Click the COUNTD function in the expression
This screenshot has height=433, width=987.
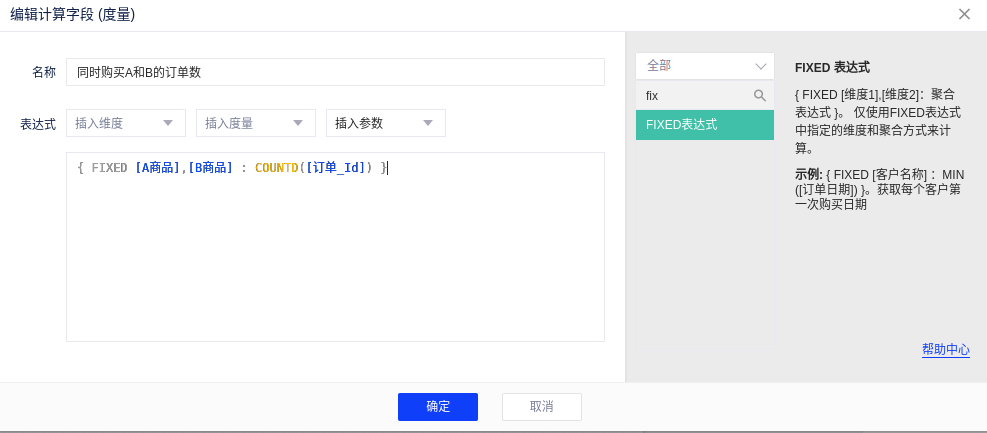pos(276,168)
